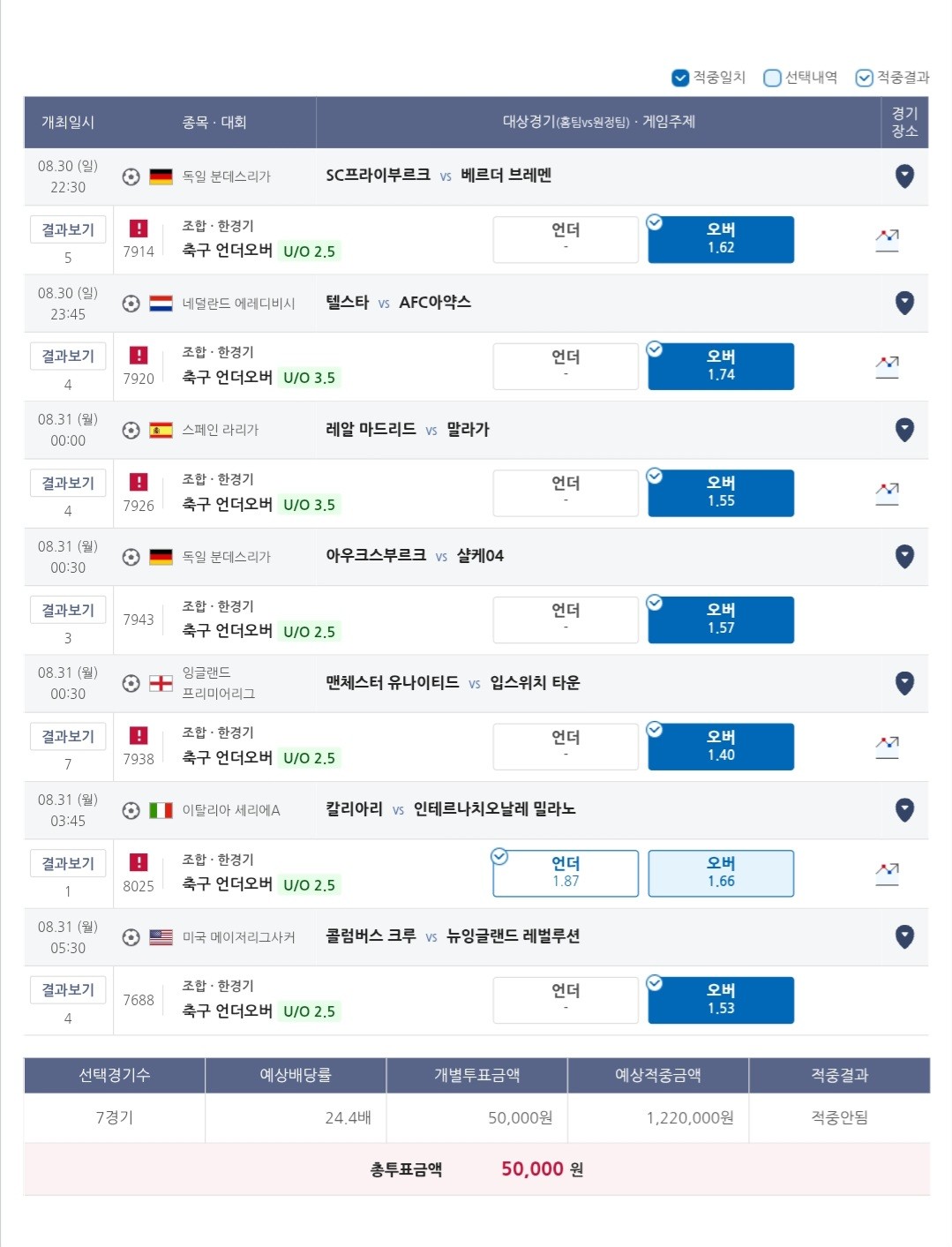The width and height of the screenshot is (952, 1247).
Task: Click red alert icon for match 8025
Action: [x=139, y=862]
